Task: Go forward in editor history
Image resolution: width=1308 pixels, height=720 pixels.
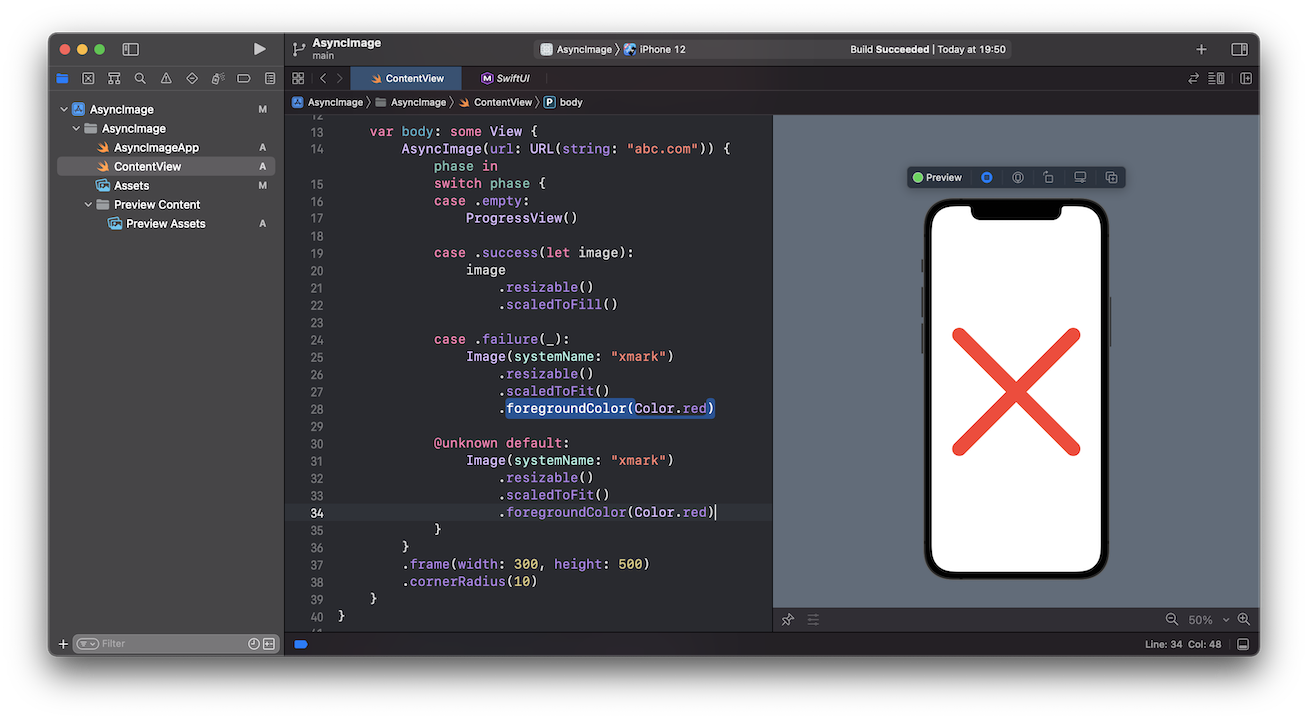Action: tap(340, 78)
